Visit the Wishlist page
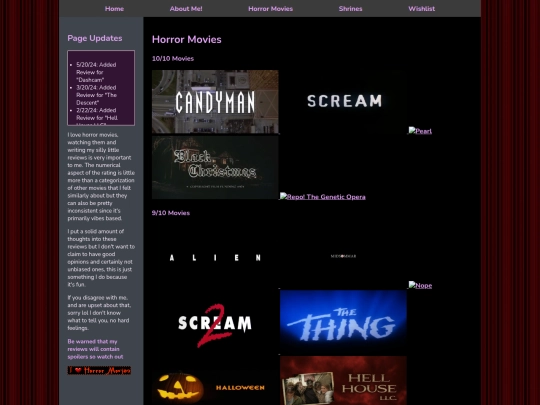The width and height of the screenshot is (540, 405). click(422, 9)
